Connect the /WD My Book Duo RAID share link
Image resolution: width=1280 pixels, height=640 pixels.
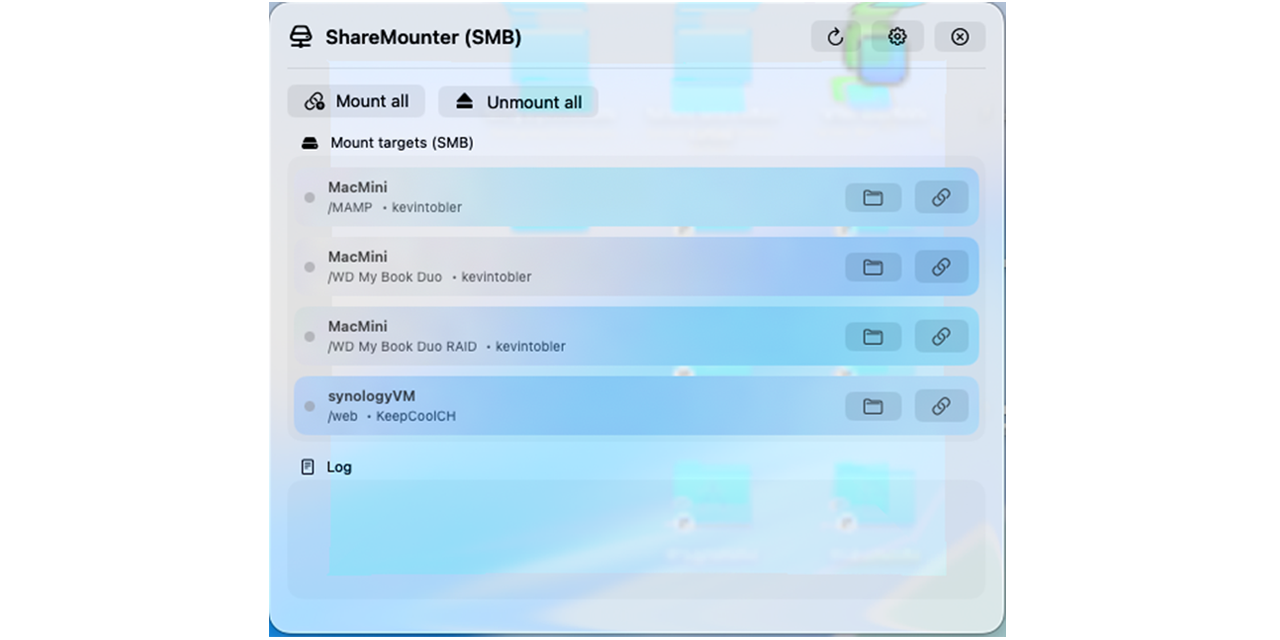tap(941, 337)
